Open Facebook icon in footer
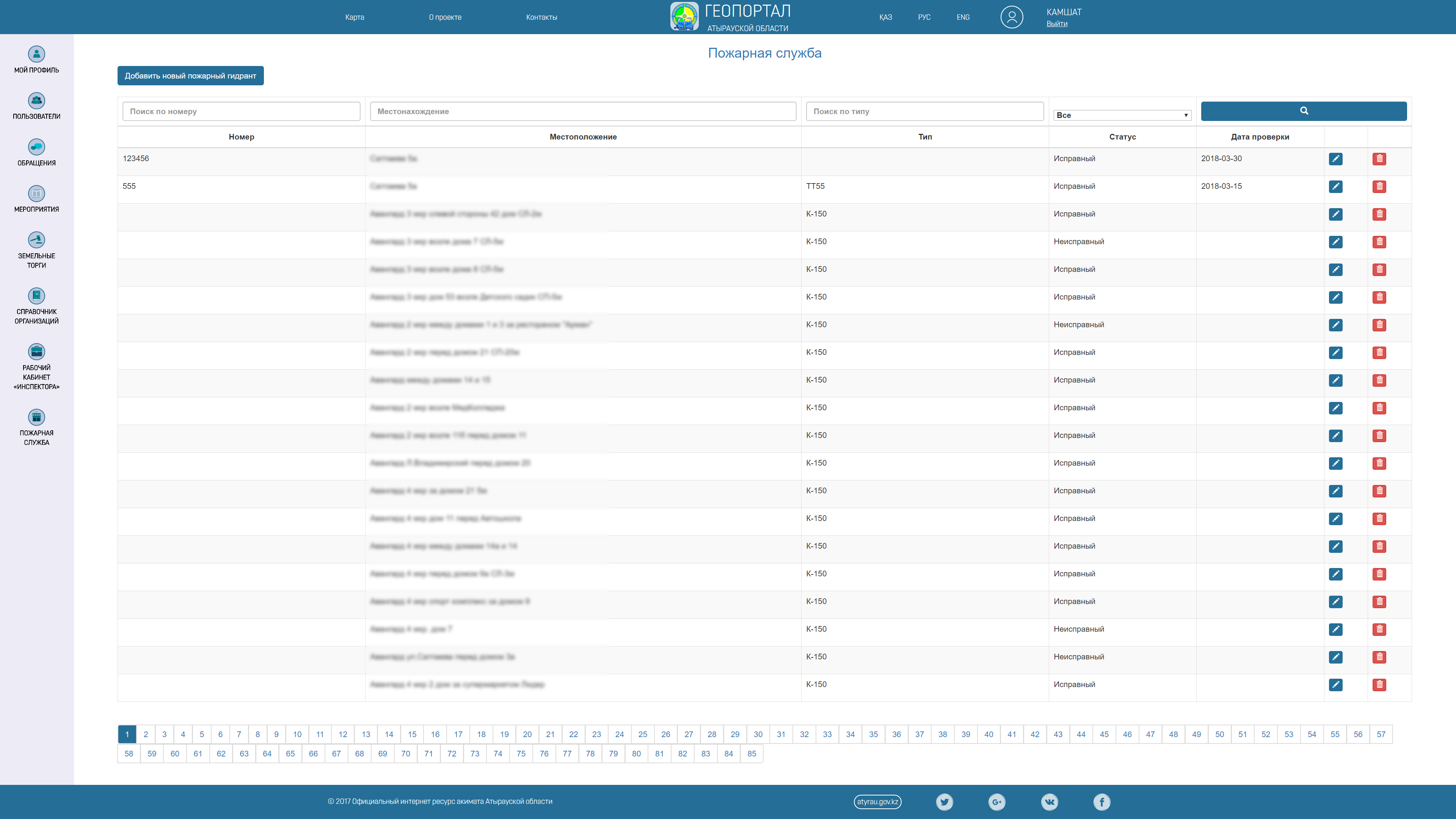 pyautogui.click(x=1101, y=802)
